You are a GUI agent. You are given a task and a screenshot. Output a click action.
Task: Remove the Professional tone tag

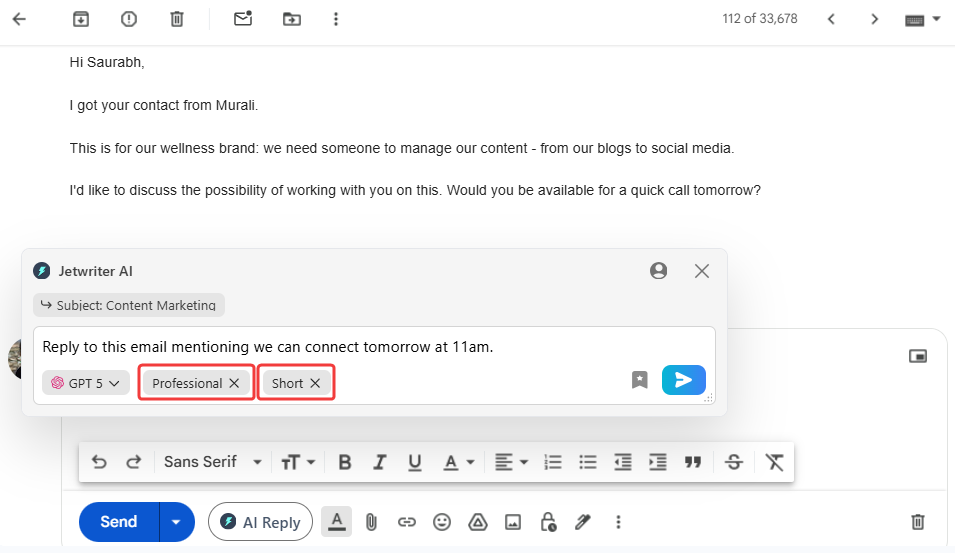coord(234,383)
